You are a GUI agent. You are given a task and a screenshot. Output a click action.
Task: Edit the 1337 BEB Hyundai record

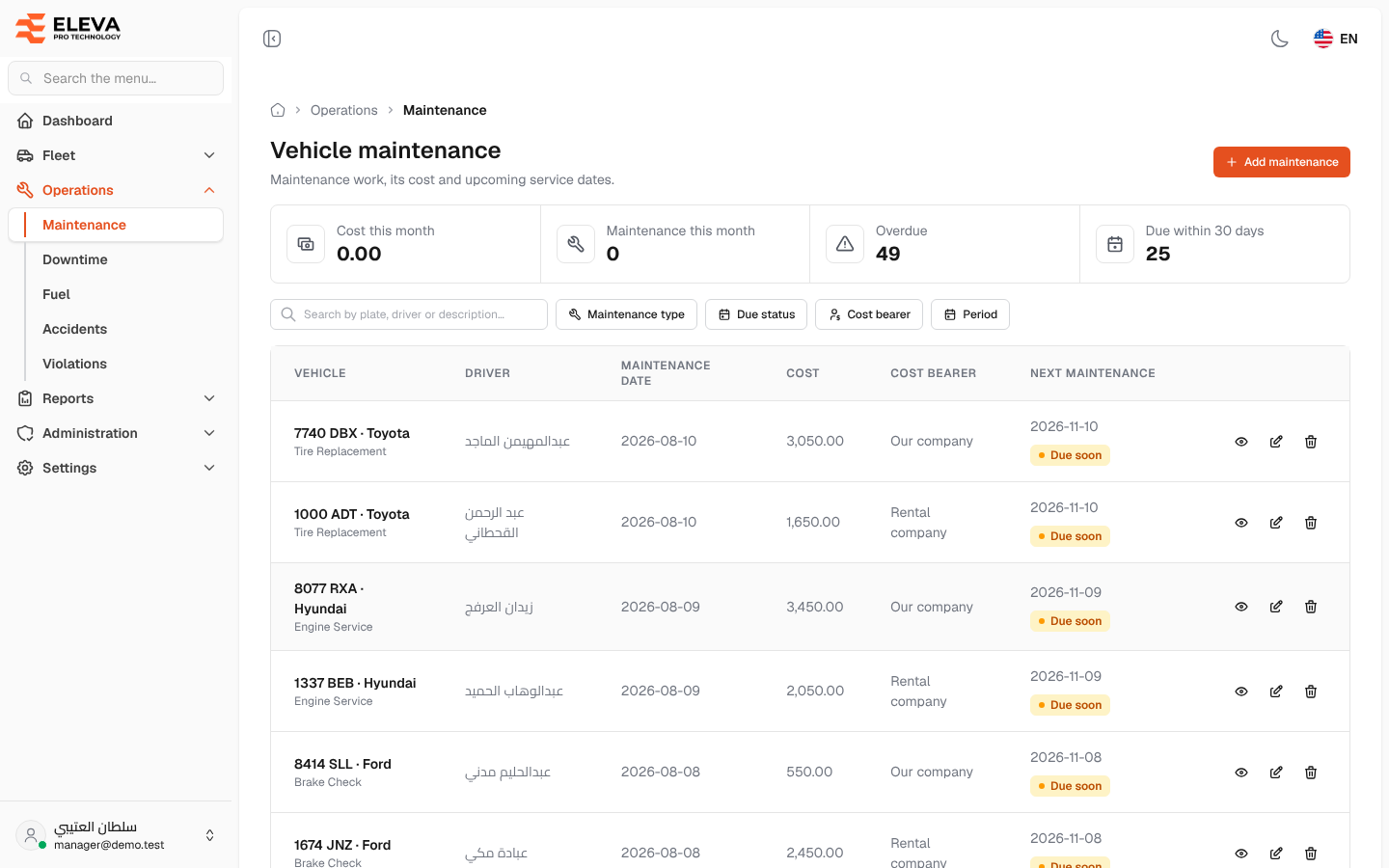1276,692
